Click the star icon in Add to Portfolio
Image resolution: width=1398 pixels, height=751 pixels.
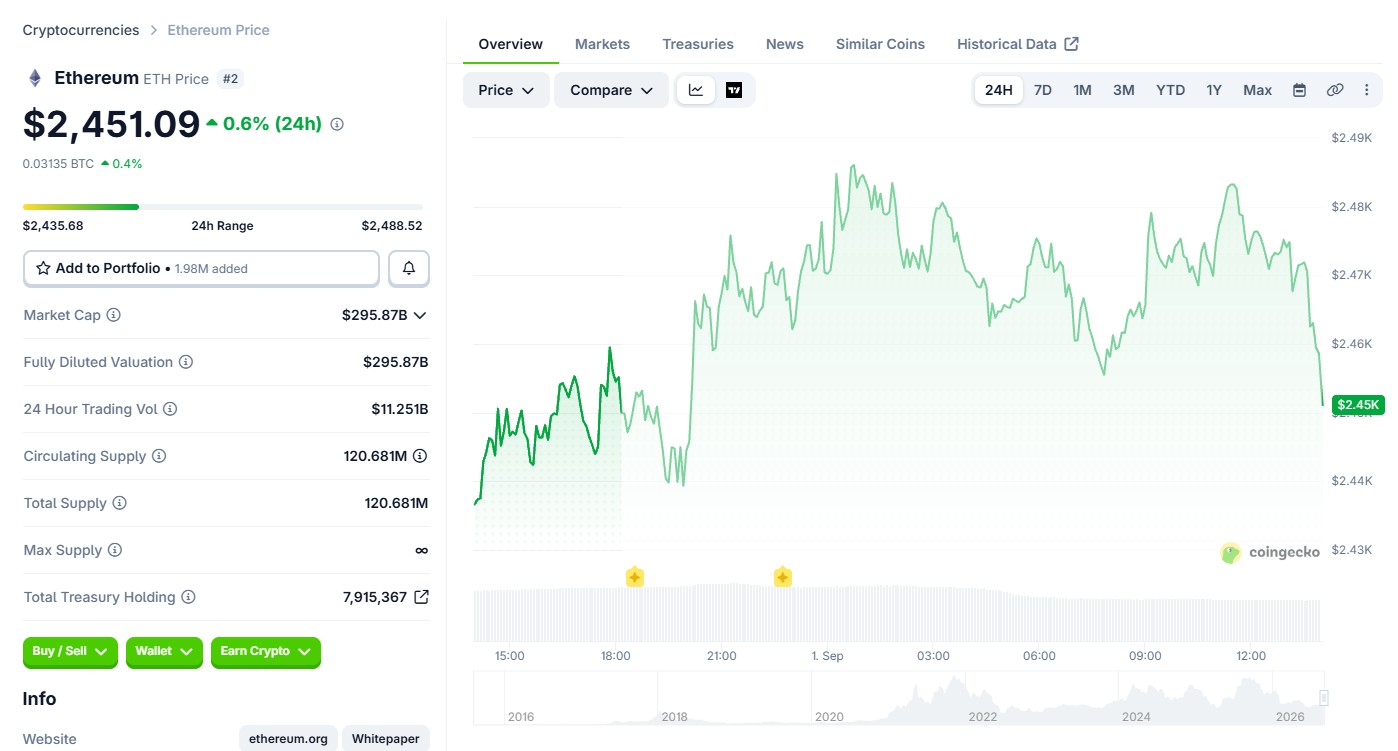[x=43, y=268]
